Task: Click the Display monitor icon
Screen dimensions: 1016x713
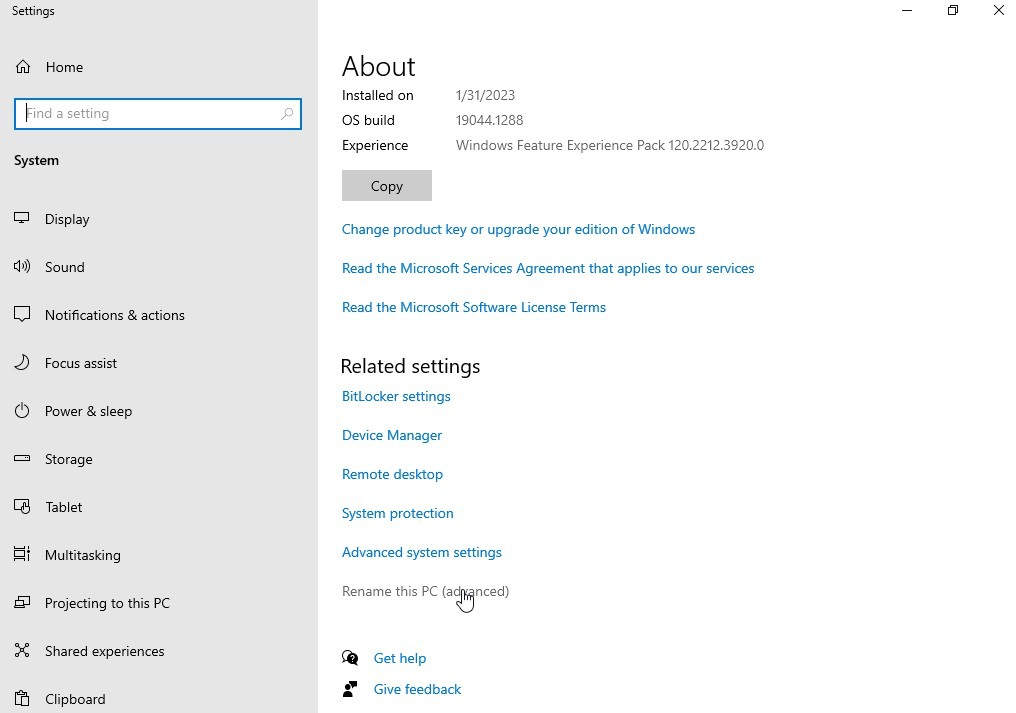Action: coord(21,218)
